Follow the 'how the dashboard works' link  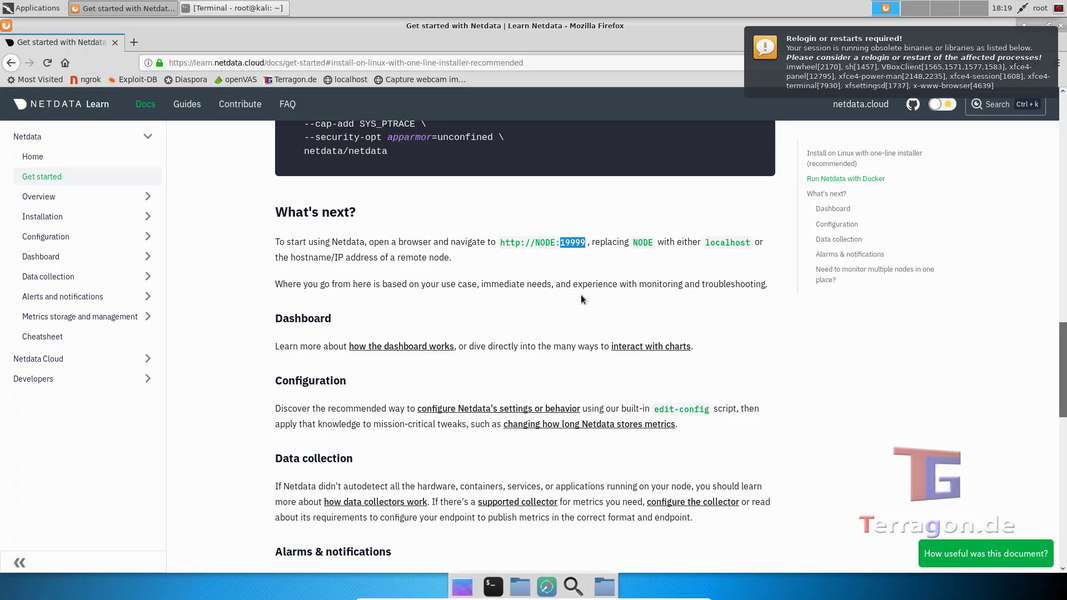pyautogui.click(x=401, y=346)
